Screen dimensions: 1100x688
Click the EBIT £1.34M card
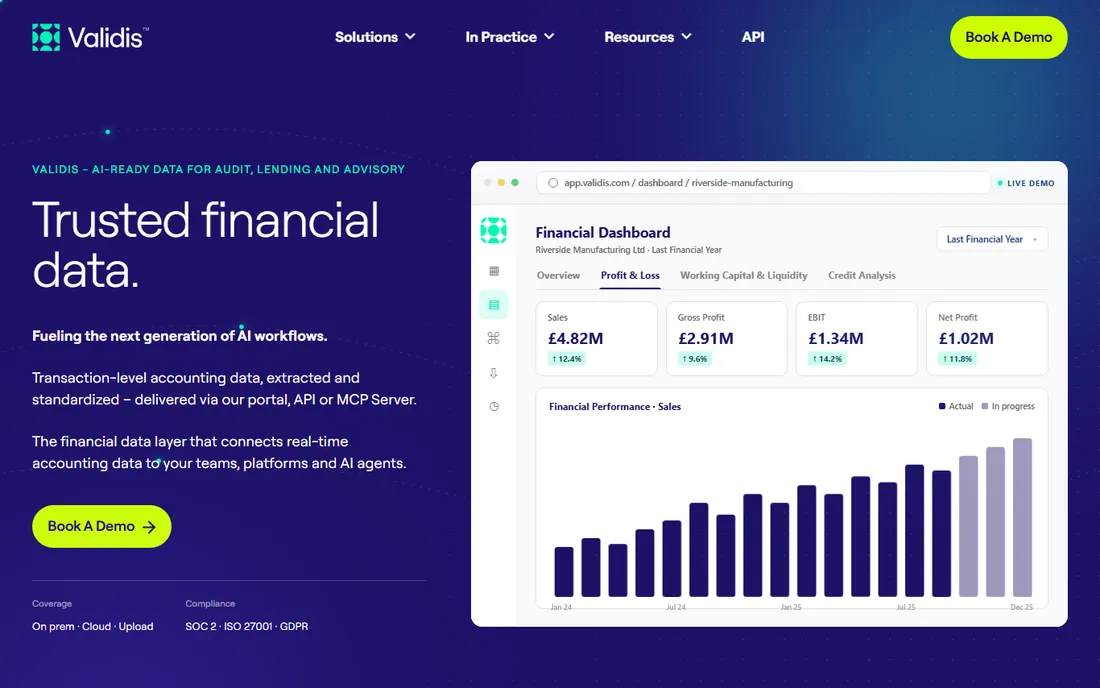click(857, 339)
